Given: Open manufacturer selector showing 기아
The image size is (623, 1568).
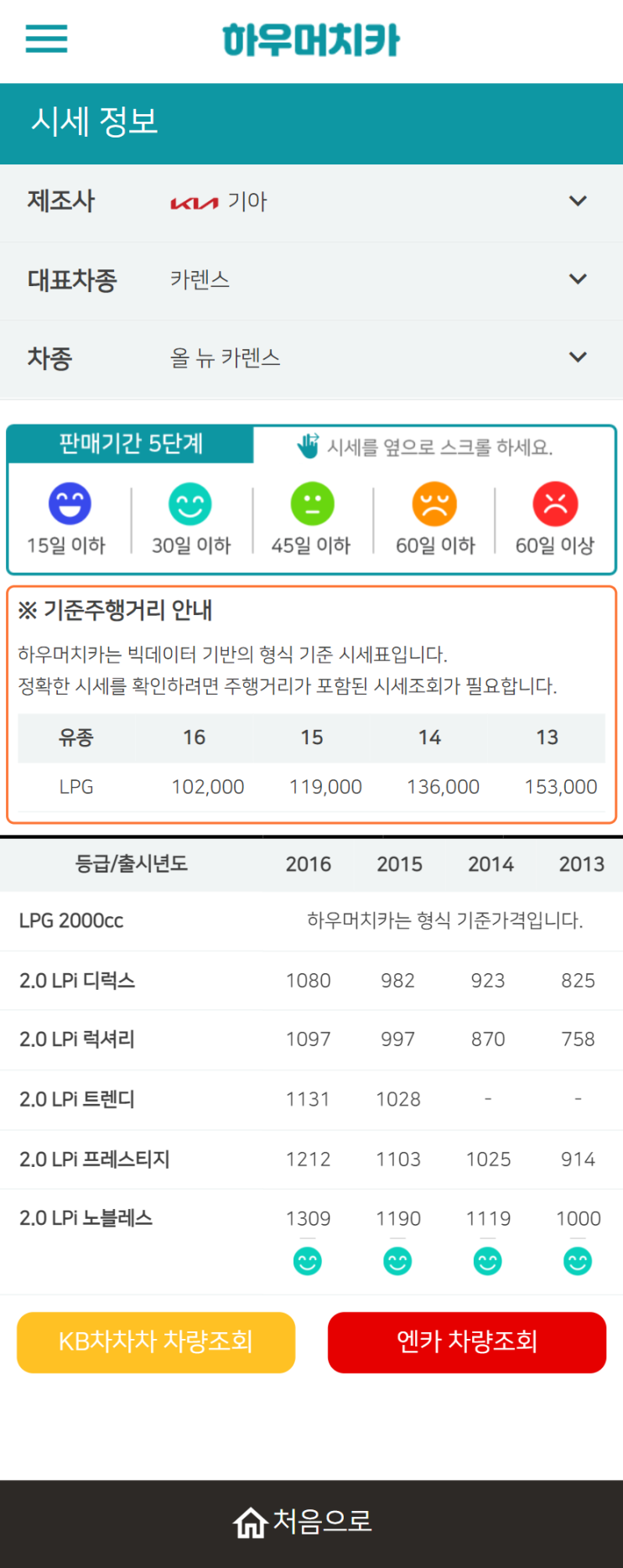Looking at the screenshot, I should coord(311,202).
